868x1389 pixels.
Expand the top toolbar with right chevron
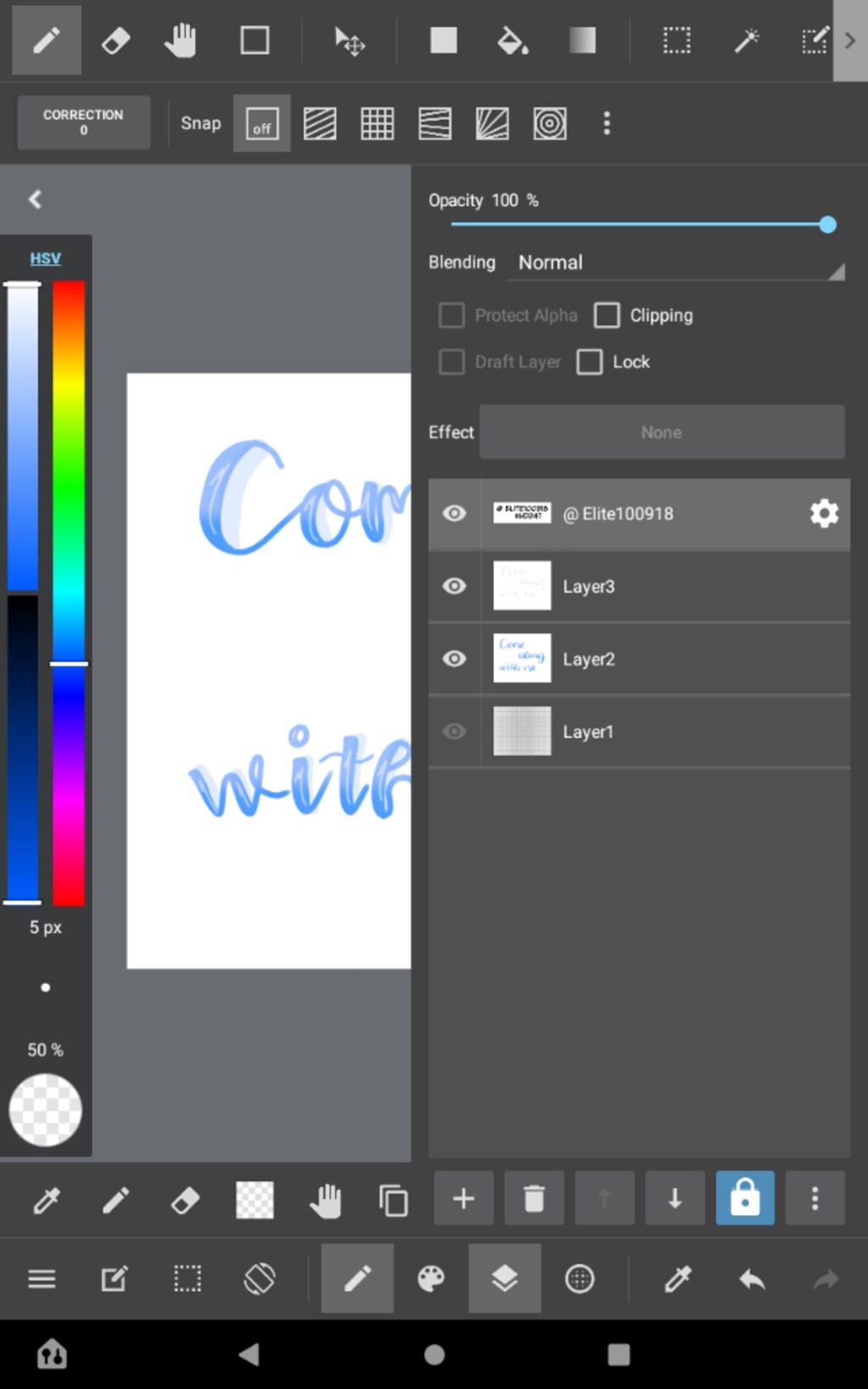click(x=850, y=40)
